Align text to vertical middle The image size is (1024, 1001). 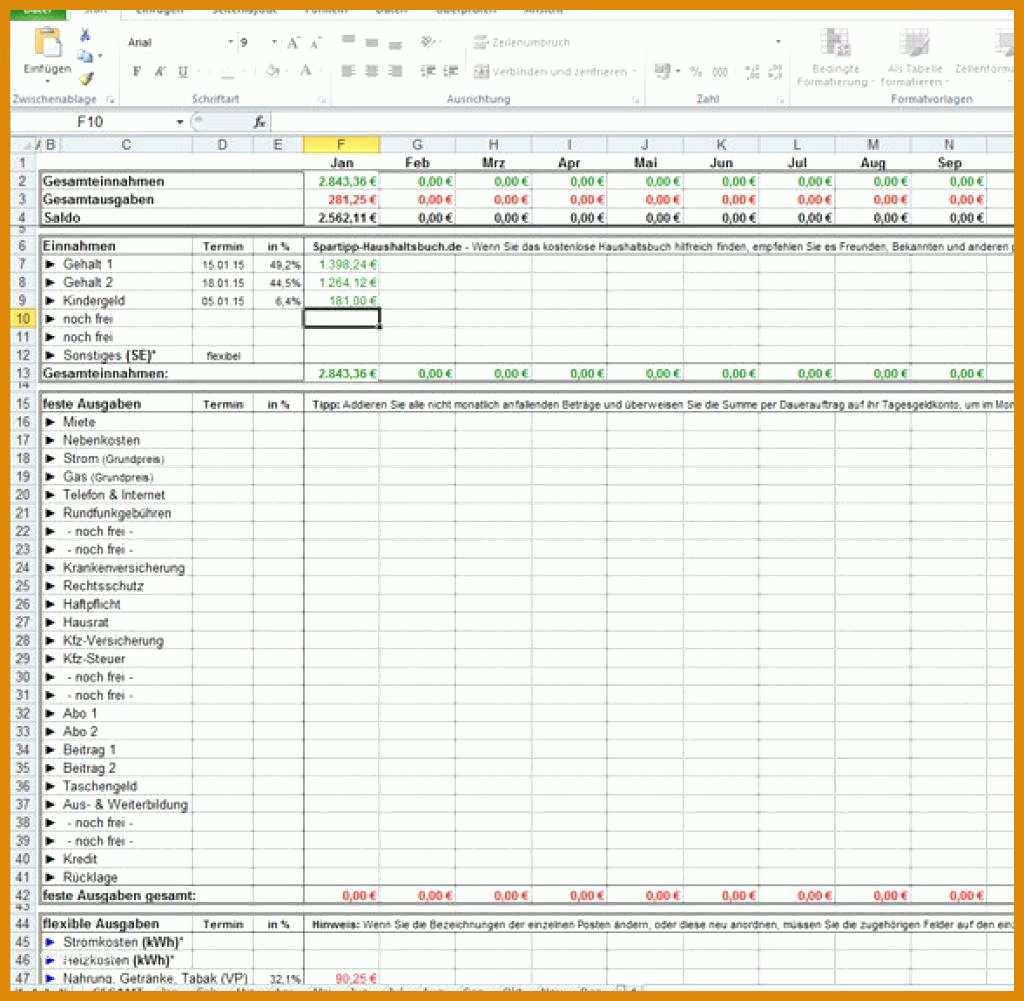pyautogui.click(x=372, y=43)
